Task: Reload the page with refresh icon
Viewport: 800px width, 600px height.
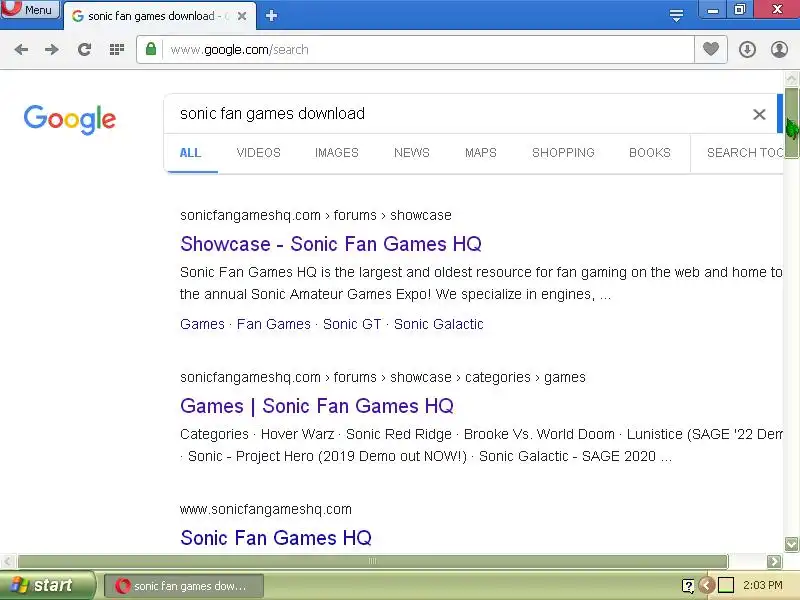Action: (84, 49)
